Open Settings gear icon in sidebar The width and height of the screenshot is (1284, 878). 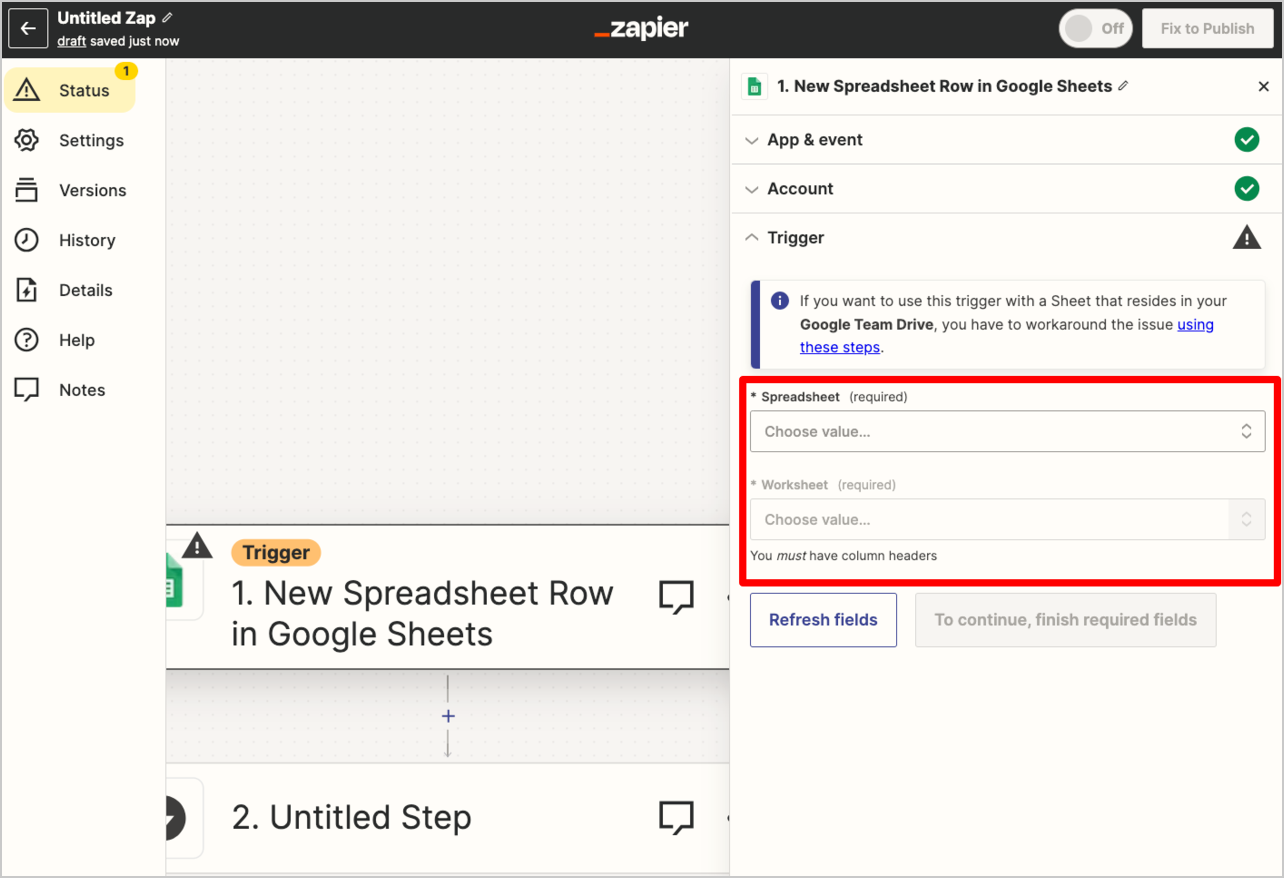[27, 140]
